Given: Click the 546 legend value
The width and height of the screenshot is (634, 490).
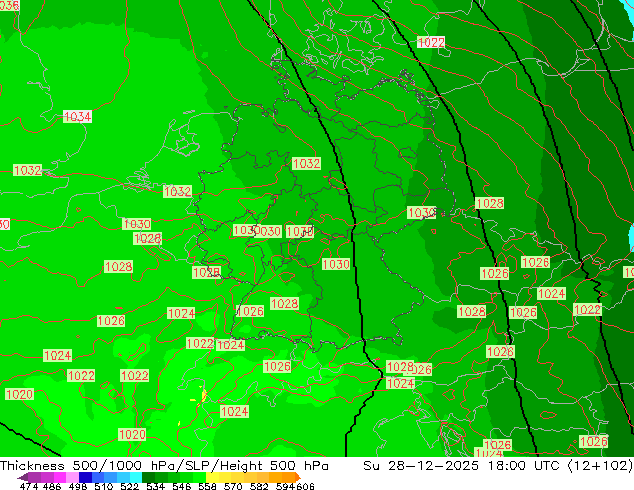Looking at the screenshot, I should 182,486.
